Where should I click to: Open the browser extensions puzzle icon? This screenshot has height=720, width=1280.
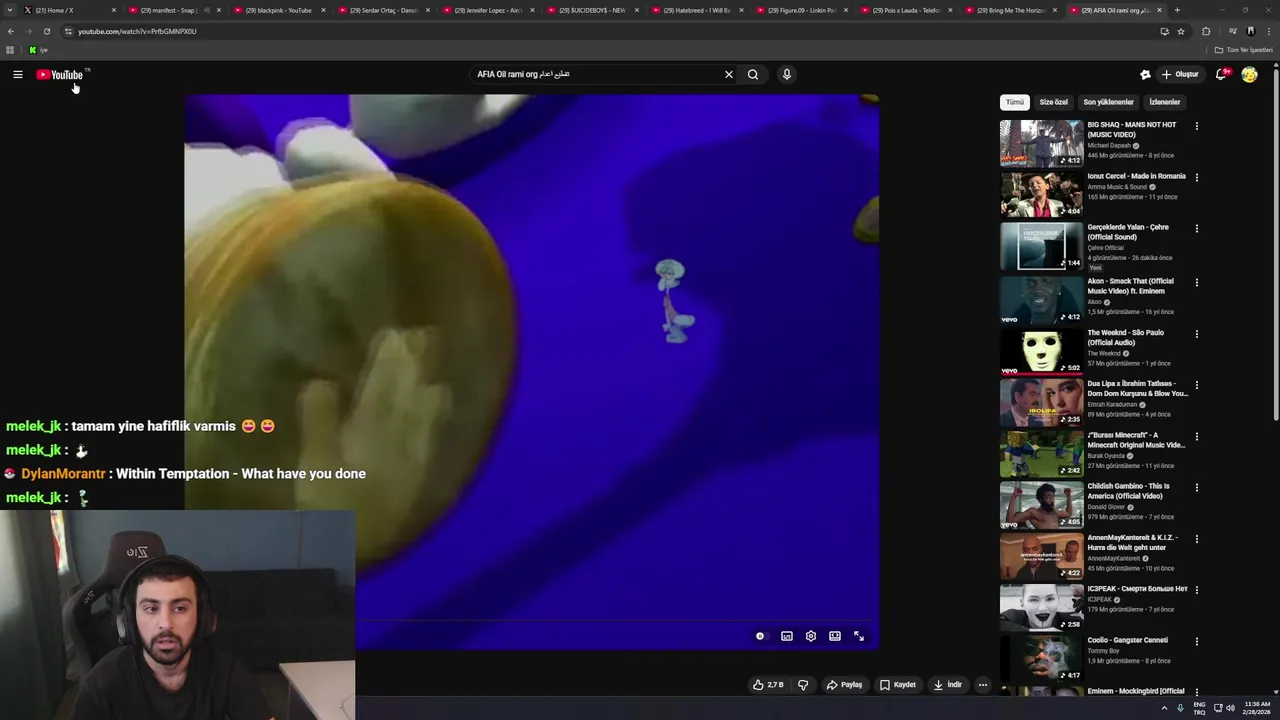tap(1206, 31)
